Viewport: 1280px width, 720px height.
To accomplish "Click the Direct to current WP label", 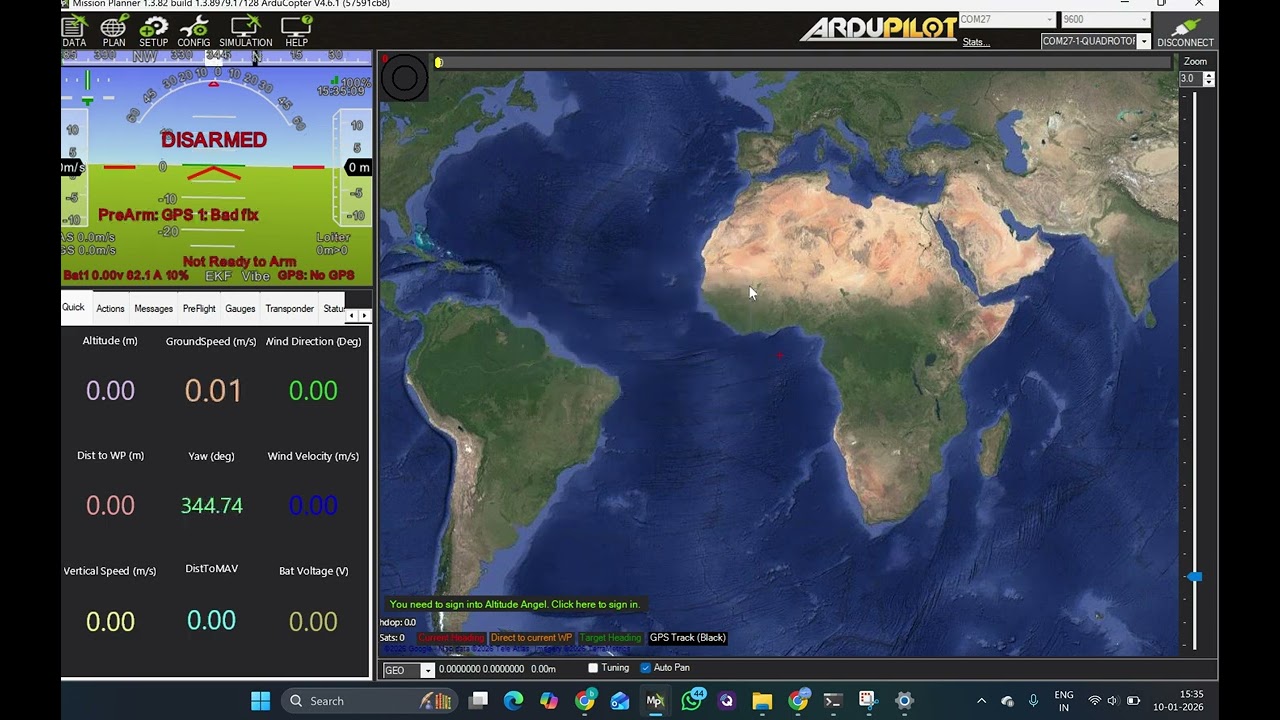I will click(x=531, y=638).
